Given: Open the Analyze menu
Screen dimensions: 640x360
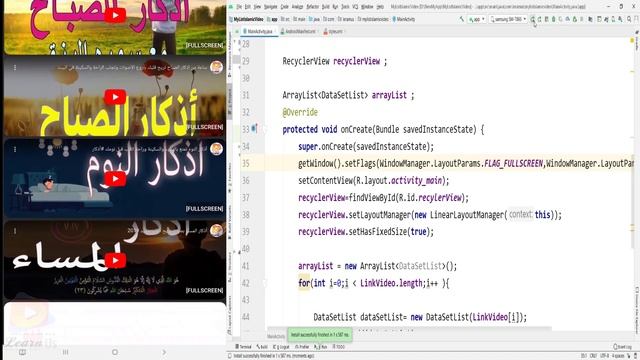Looking at the screenshot, I should 297,7.
